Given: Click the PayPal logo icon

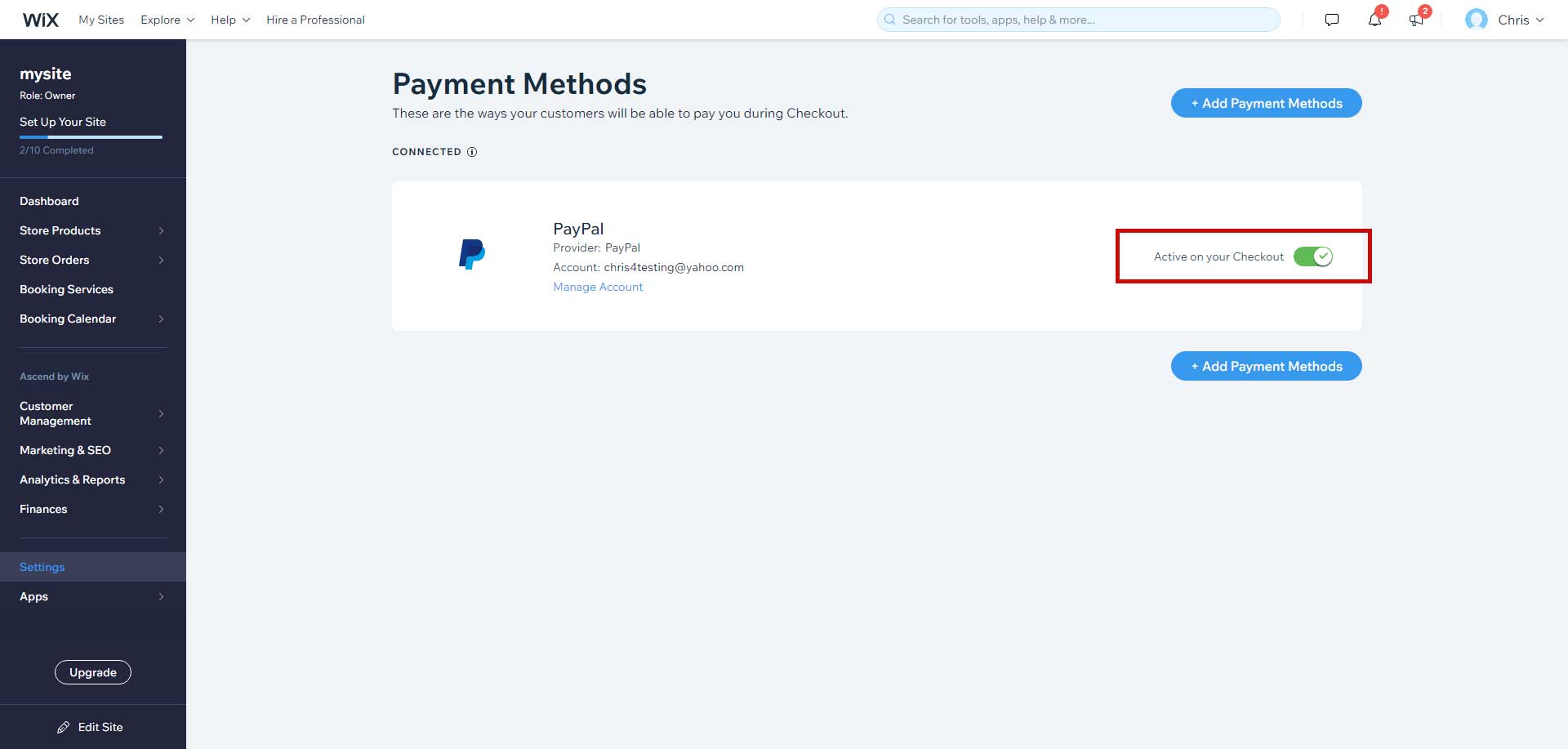Looking at the screenshot, I should click(x=472, y=254).
